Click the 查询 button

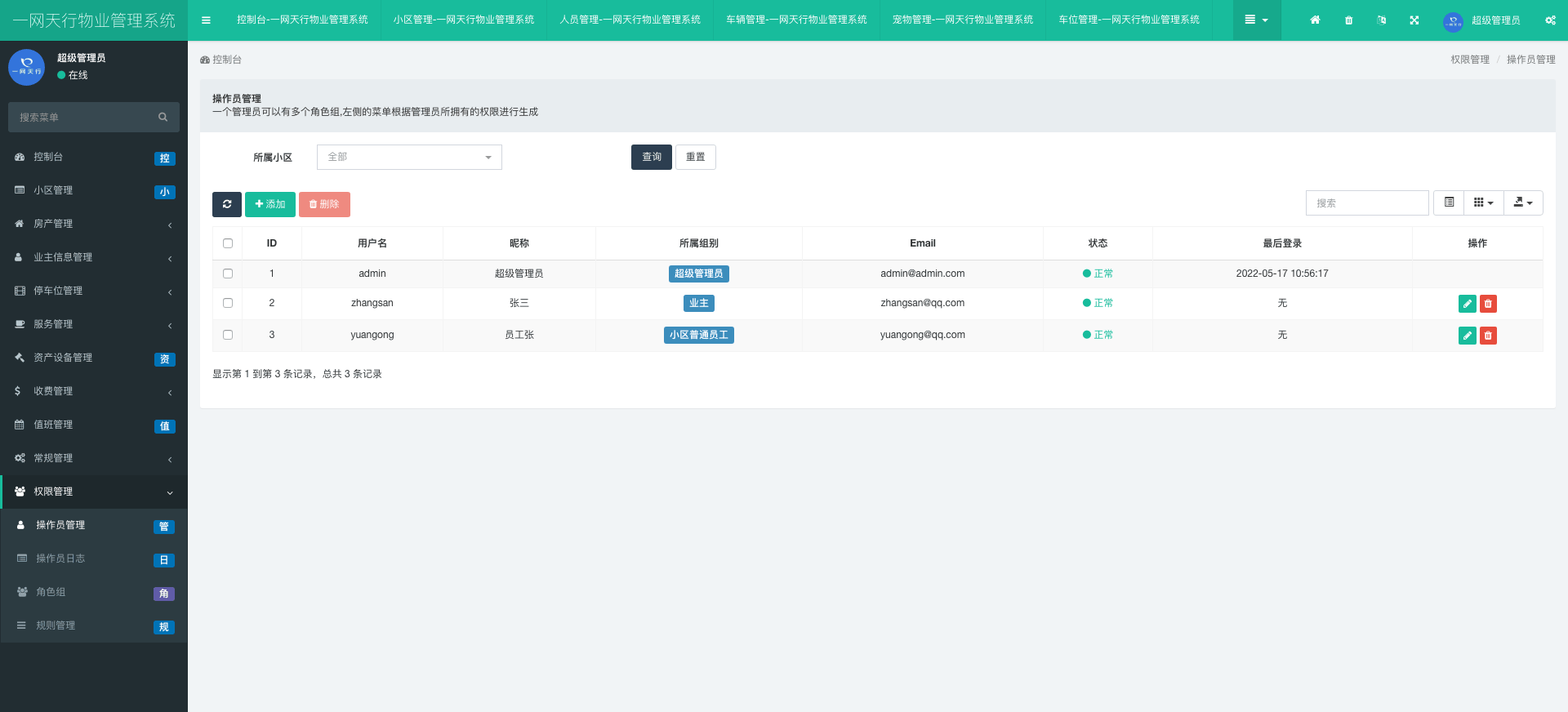(651, 157)
